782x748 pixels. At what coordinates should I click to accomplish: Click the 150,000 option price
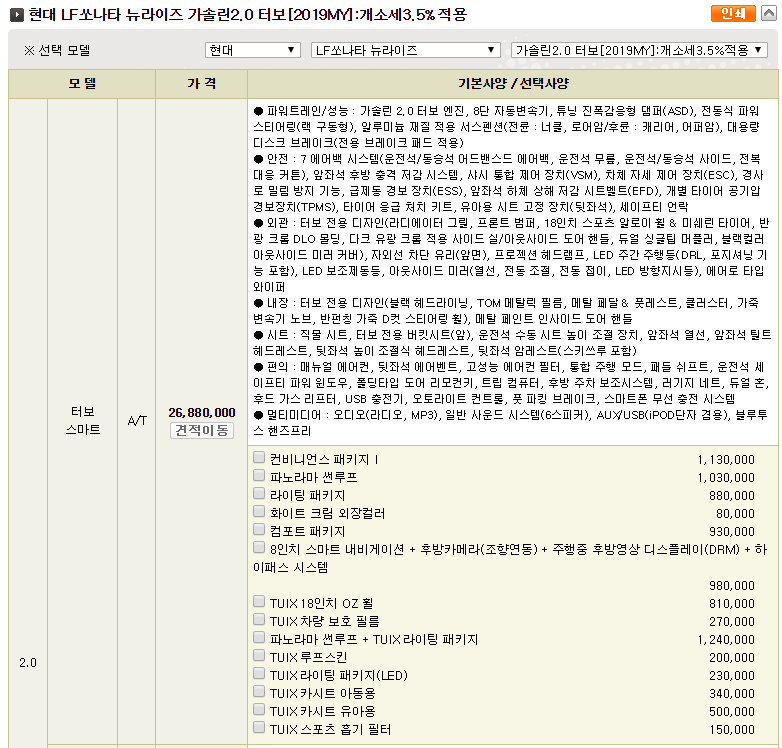click(732, 730)
